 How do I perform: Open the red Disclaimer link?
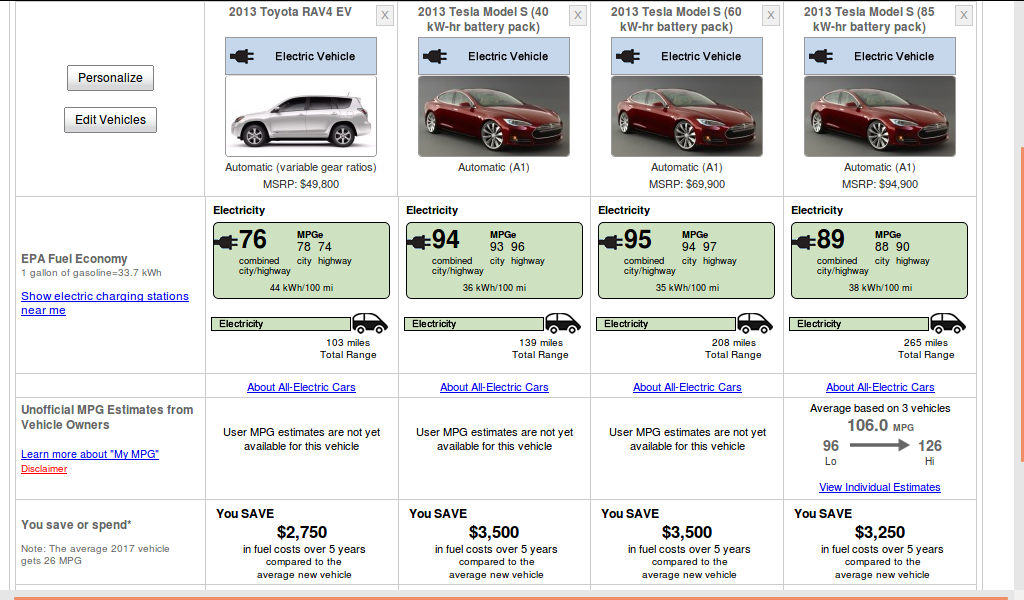[x=44, y=469]
